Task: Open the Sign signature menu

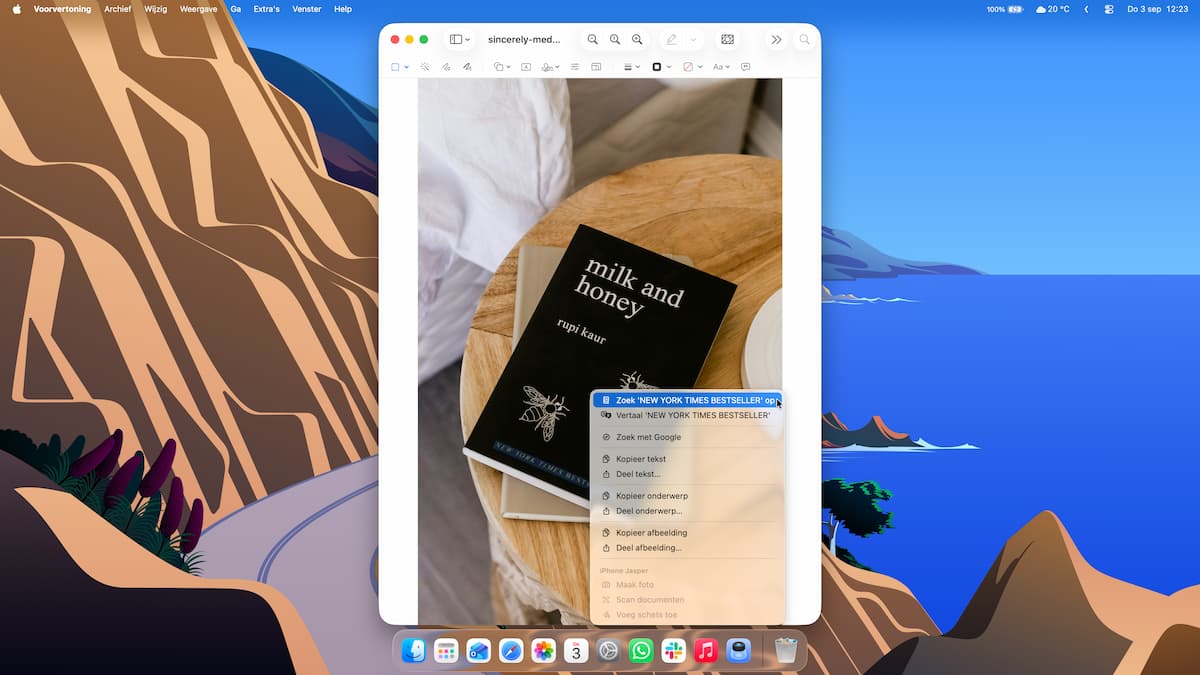Action: point(551,67)
